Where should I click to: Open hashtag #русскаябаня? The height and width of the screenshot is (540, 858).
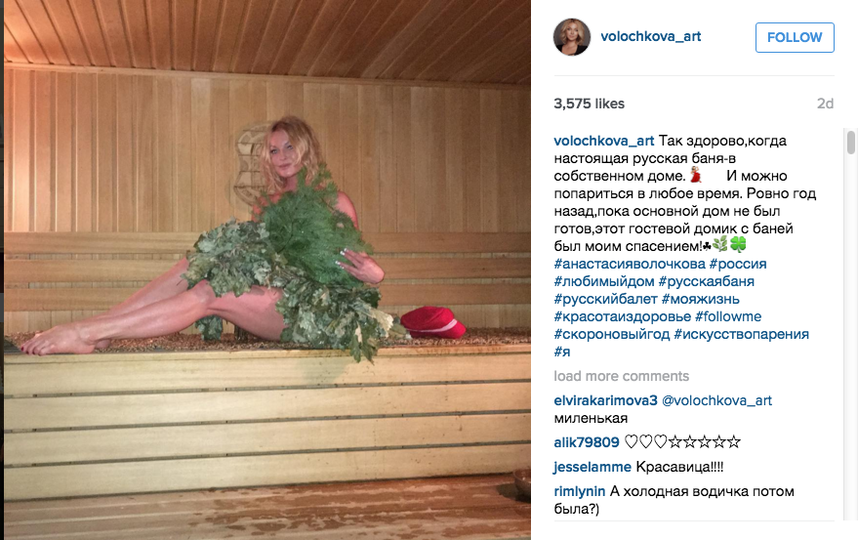point(706,281)
